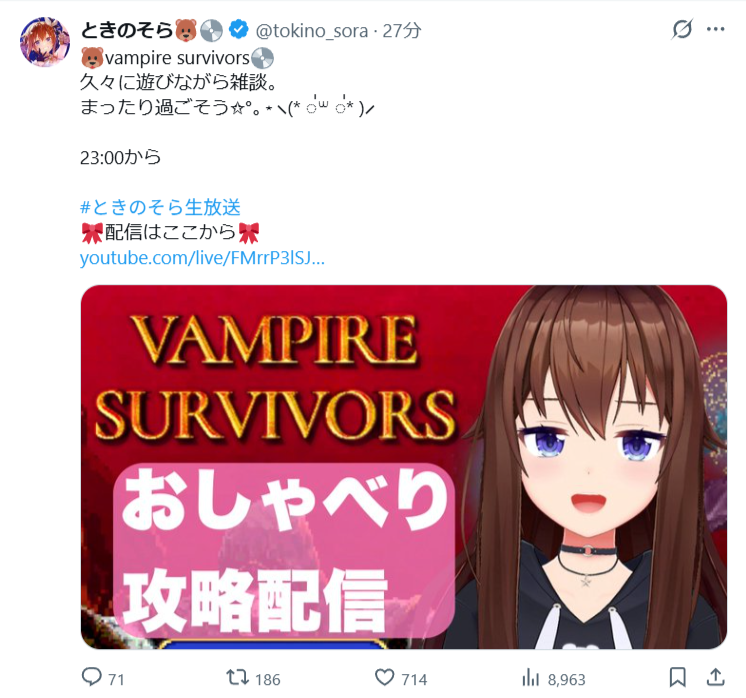Viewport: 746px width, 698px height.
Task: Click the 186 repost count
Action: [x=267, y=679]
